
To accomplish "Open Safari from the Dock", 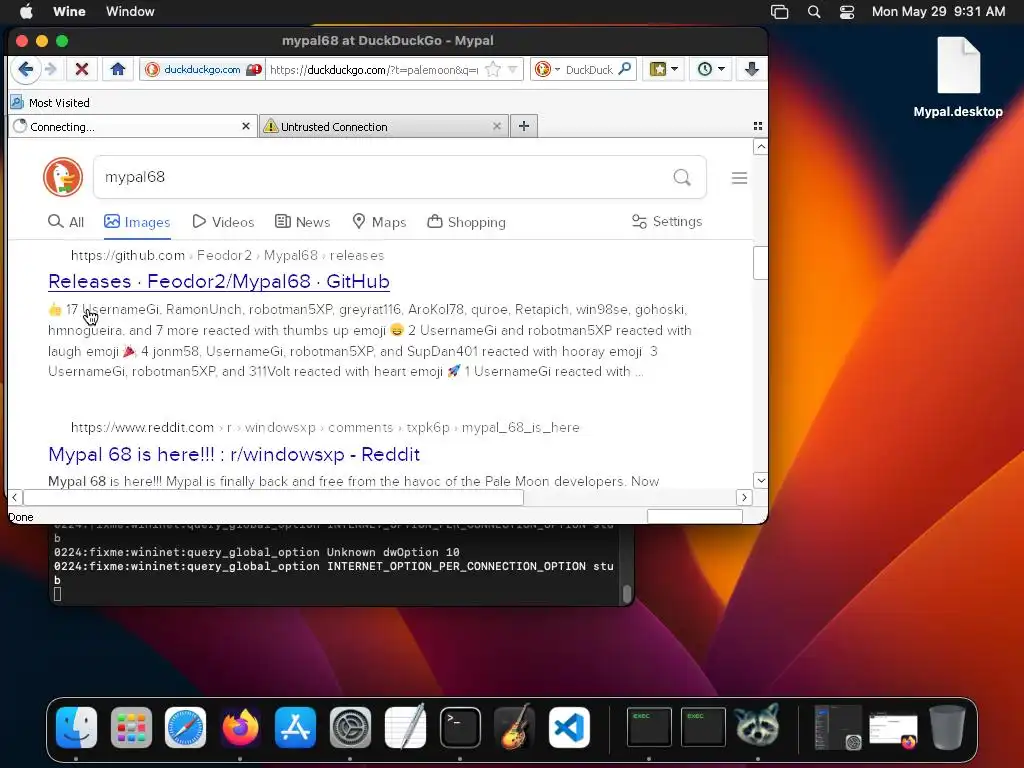I will click(185, 728).
